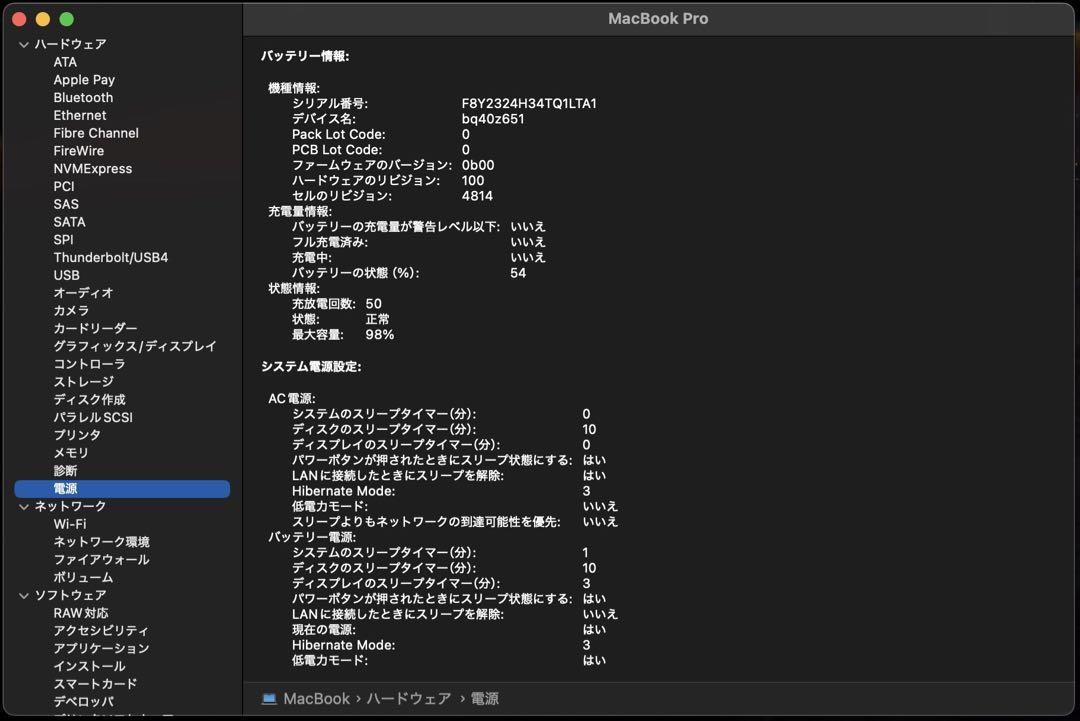This screenshot has height=721, width=1080.
Task: Select カメラ in the sidebar
Action: point(71,311)
